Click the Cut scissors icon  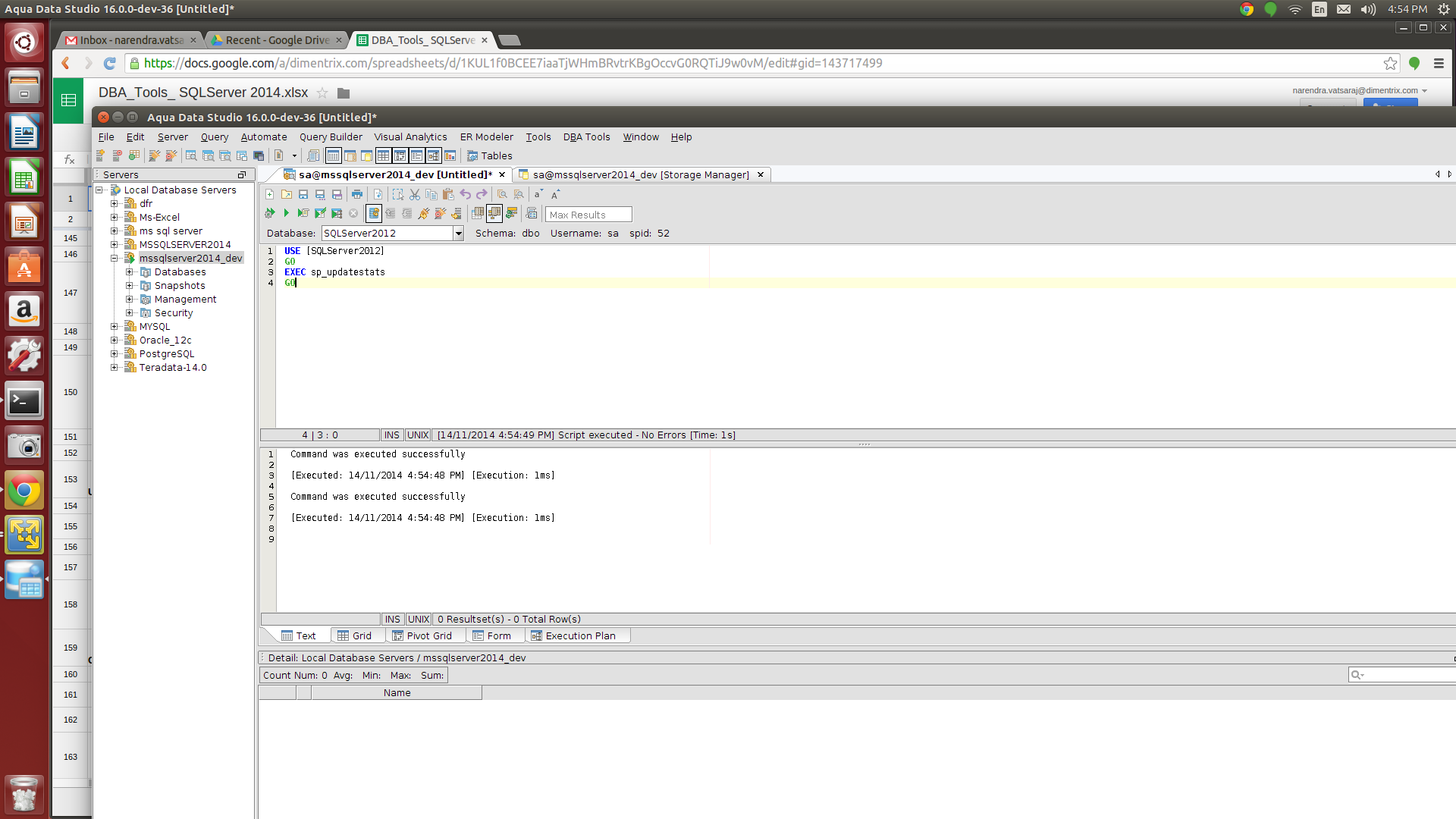click(x=415, y=195)
